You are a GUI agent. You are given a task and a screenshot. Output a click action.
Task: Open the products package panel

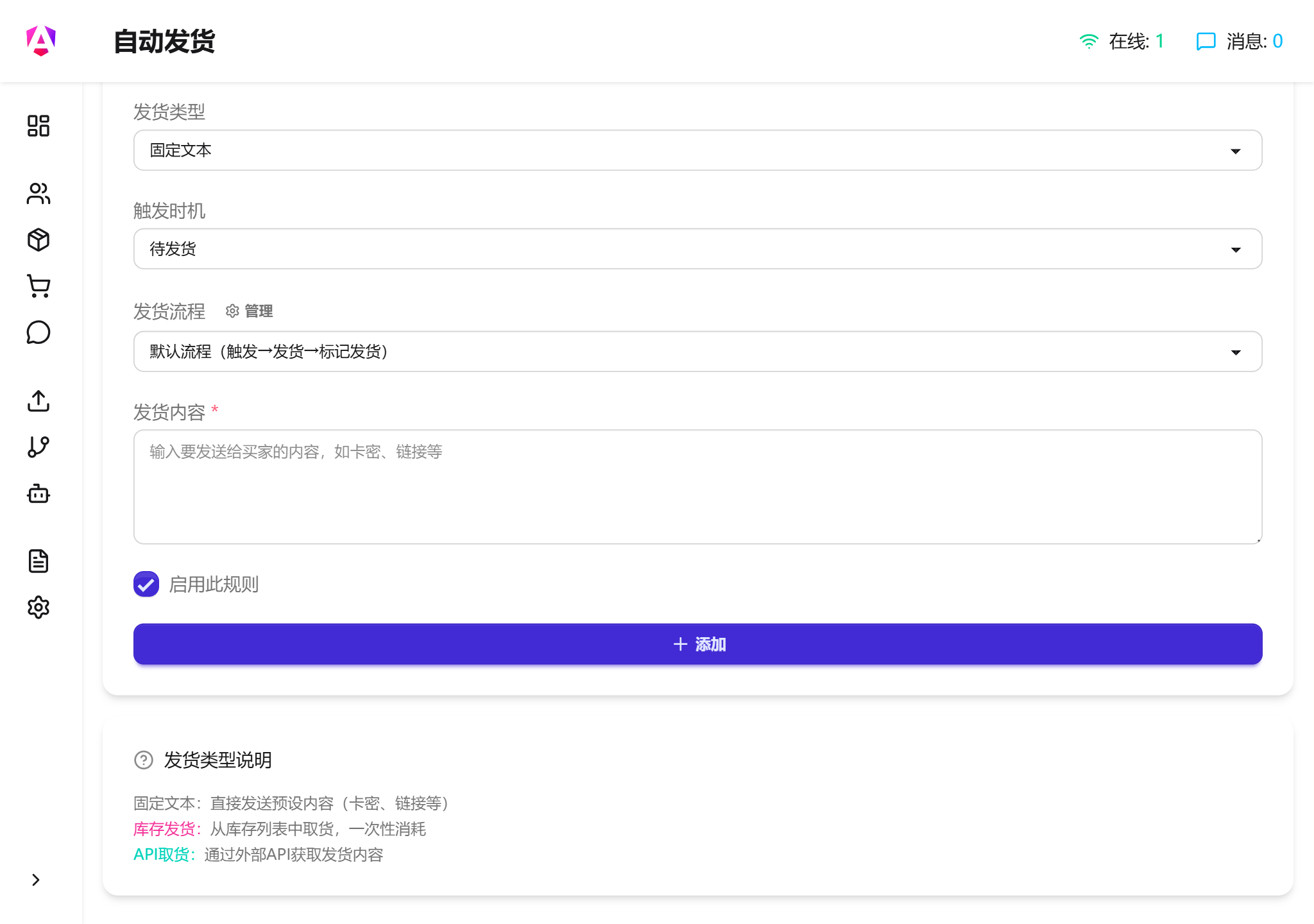(38, 239)
